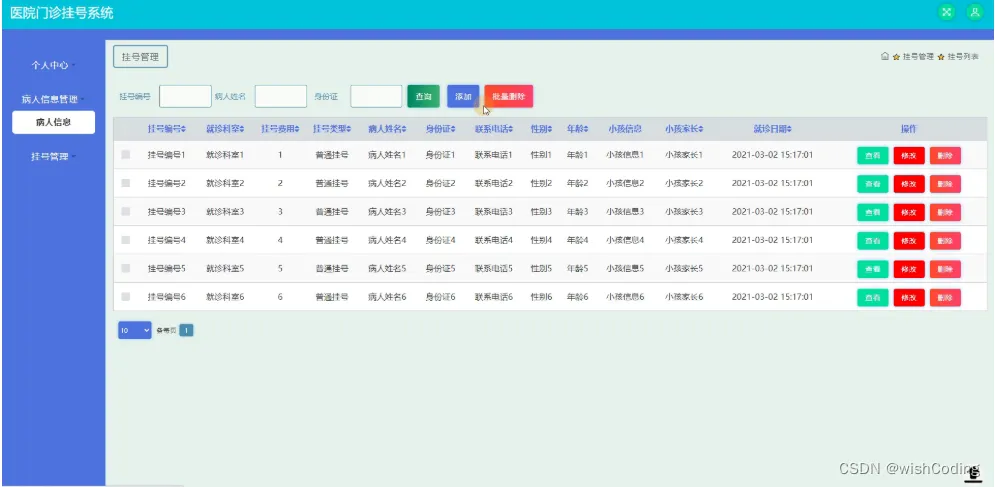This screenshot has width=995, height=487.
Task: Select cell 身份证1
Action: pyautogui.click(x=440, y=155)
